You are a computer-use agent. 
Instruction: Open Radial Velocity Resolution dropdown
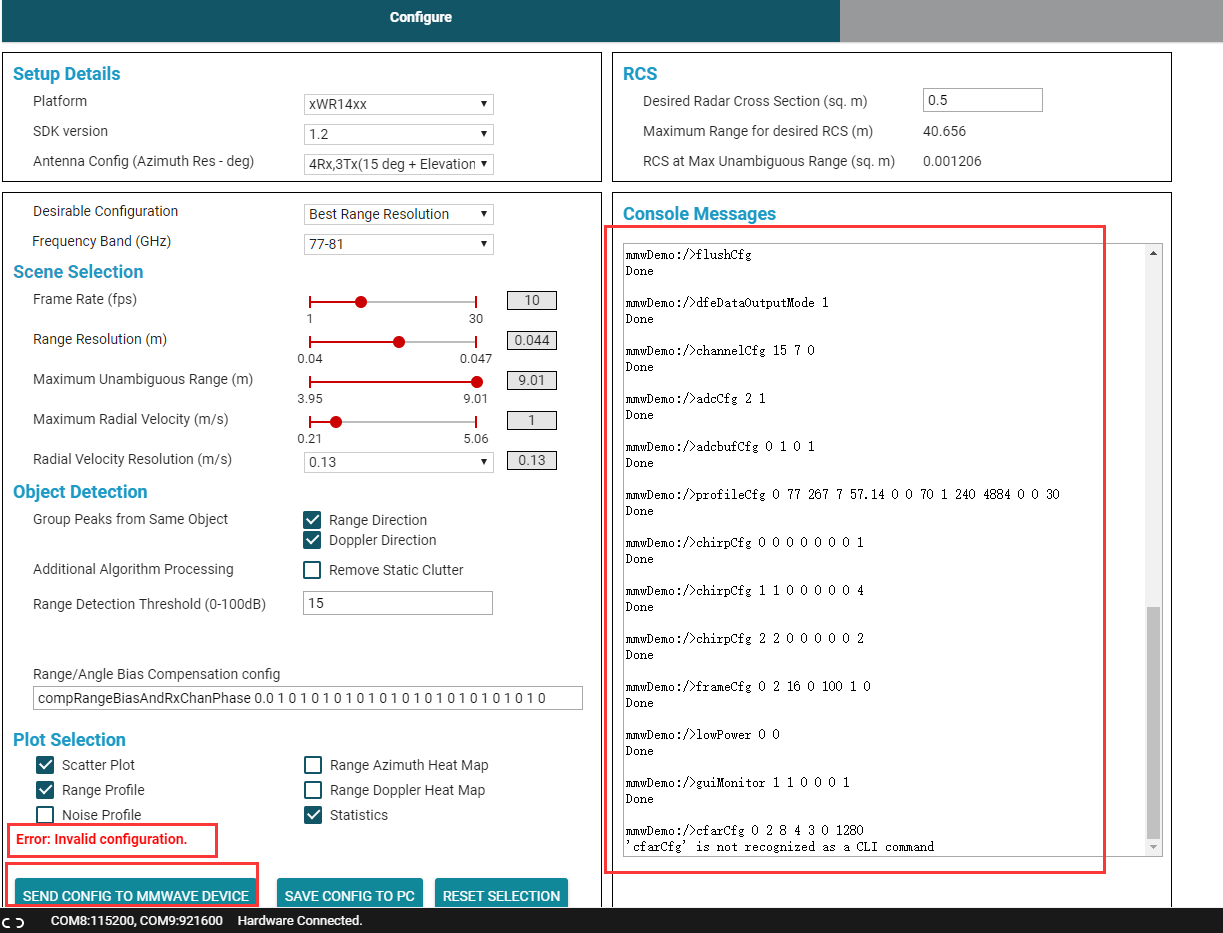click(x=398, y=462)
